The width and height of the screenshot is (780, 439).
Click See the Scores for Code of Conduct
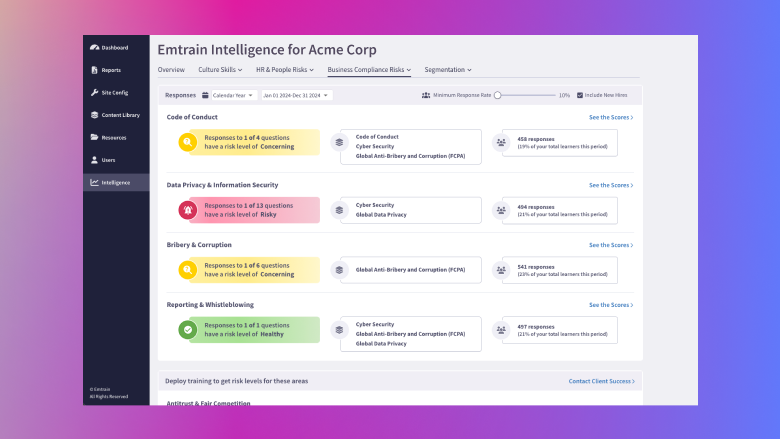click(611, 117)
